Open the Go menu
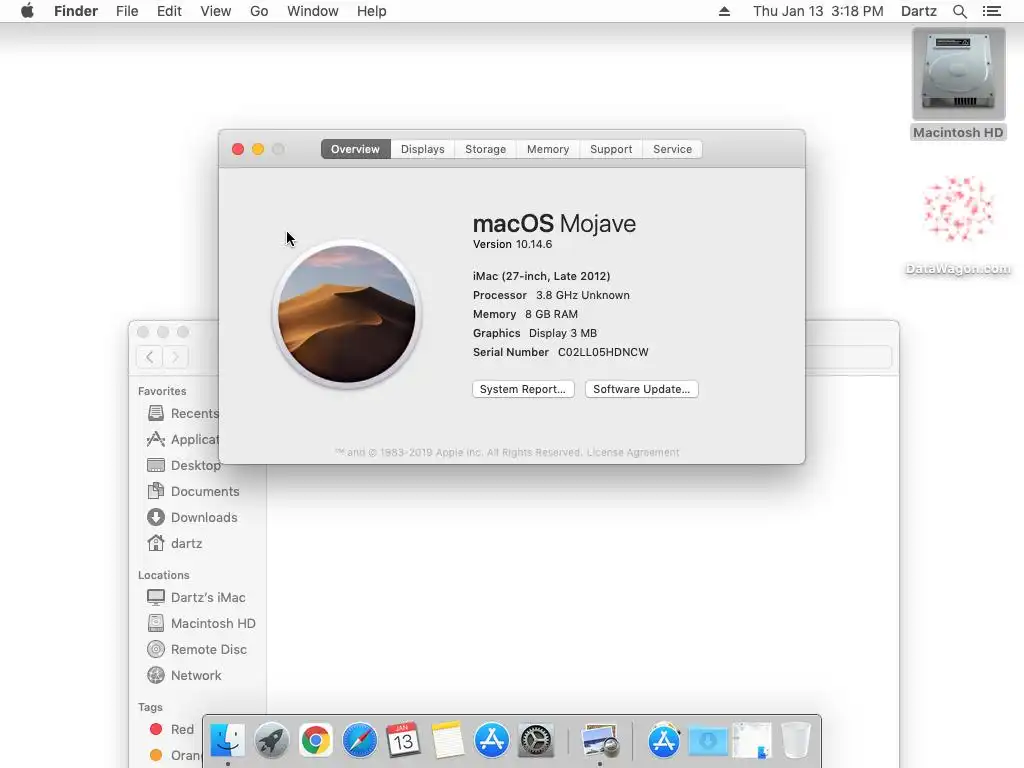 coord(259,11)
